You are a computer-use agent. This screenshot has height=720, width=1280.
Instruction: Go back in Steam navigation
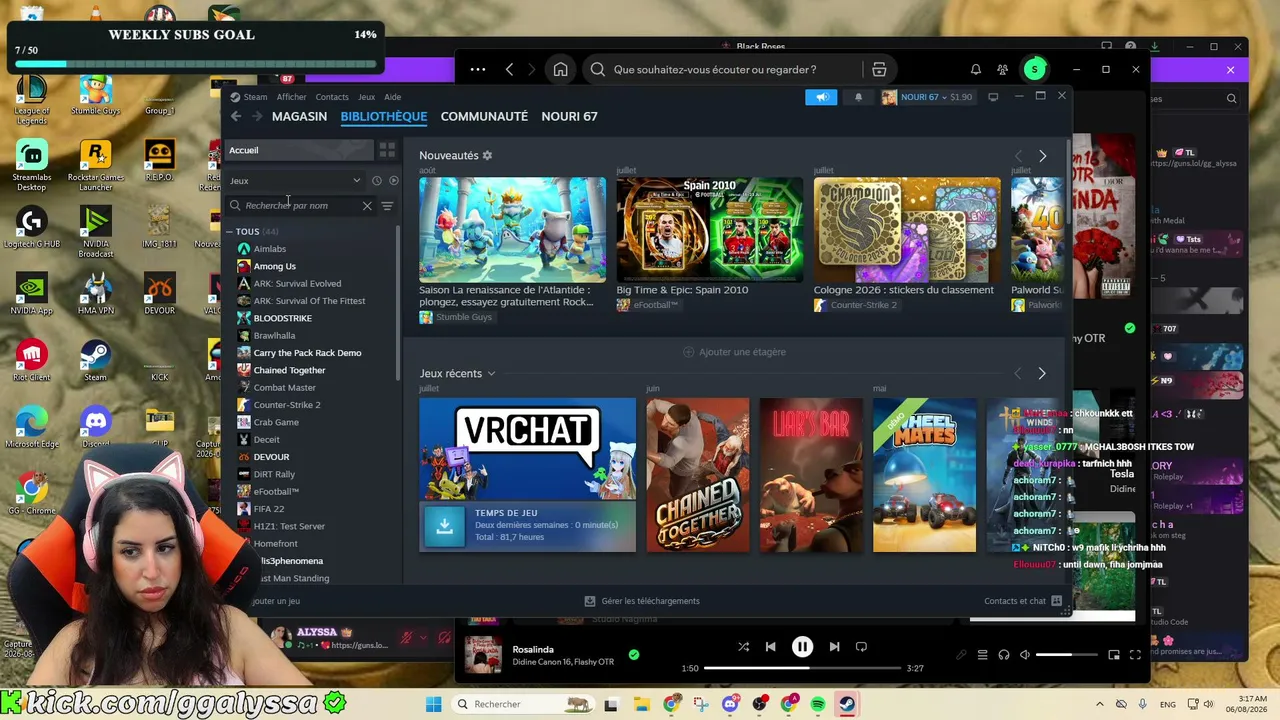[x=236, y=116]
